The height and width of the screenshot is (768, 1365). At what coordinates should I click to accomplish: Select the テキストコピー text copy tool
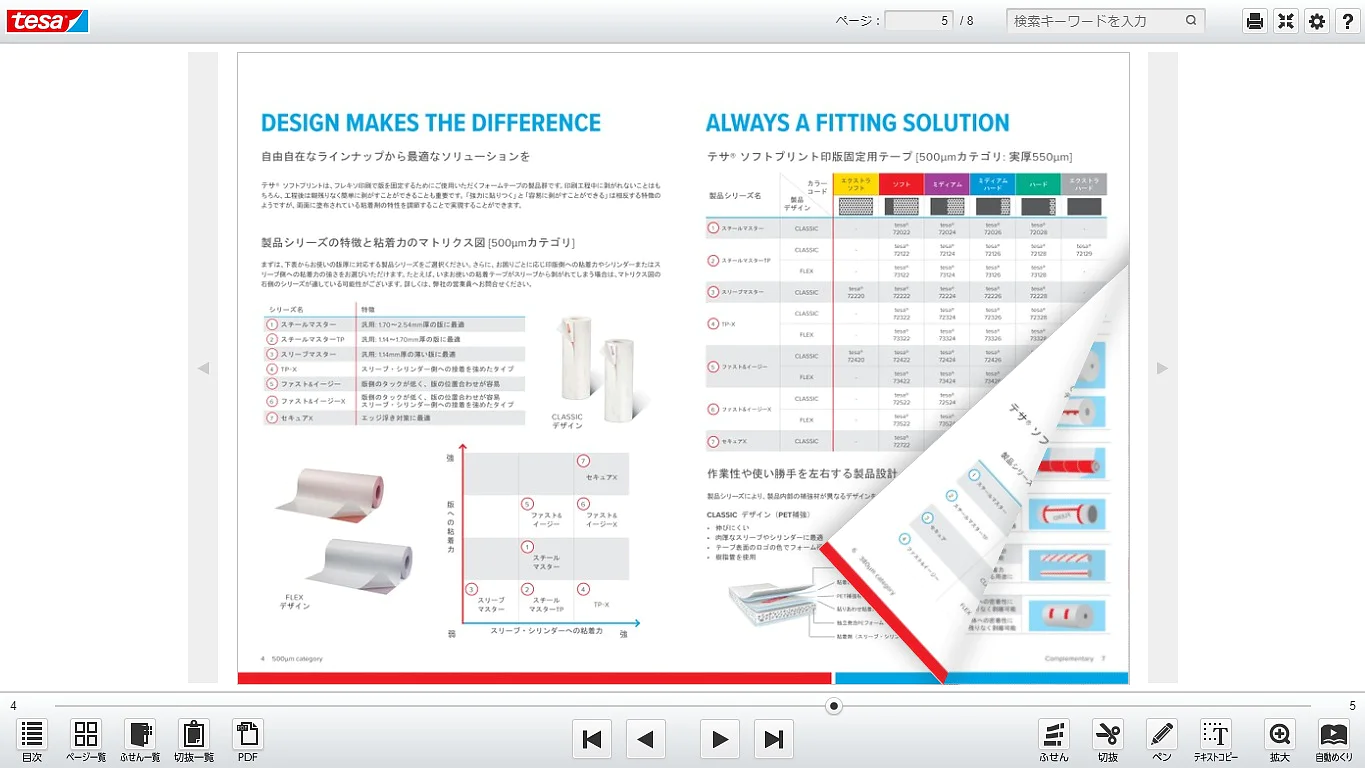tap(1216, 740)
